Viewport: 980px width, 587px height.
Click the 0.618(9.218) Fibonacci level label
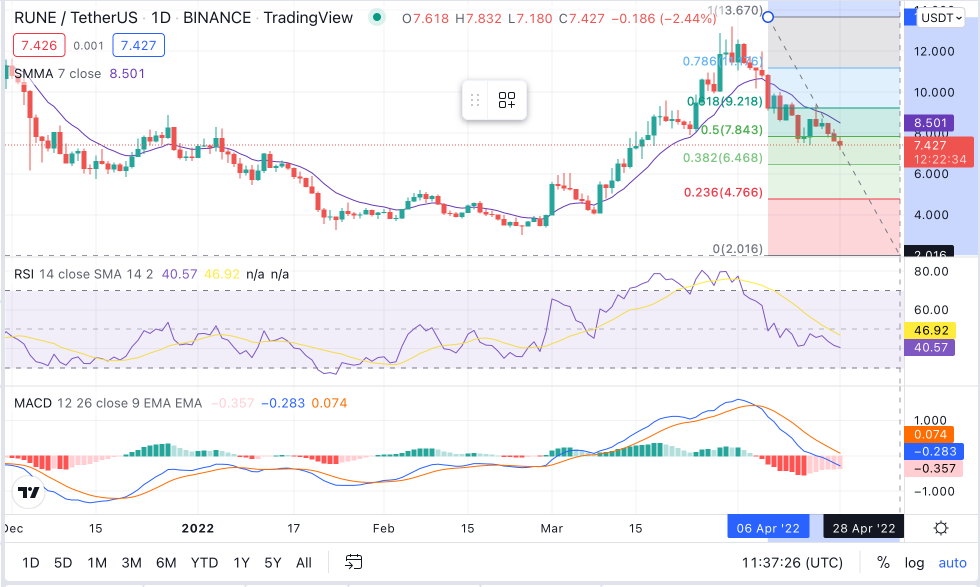(725, 101)
